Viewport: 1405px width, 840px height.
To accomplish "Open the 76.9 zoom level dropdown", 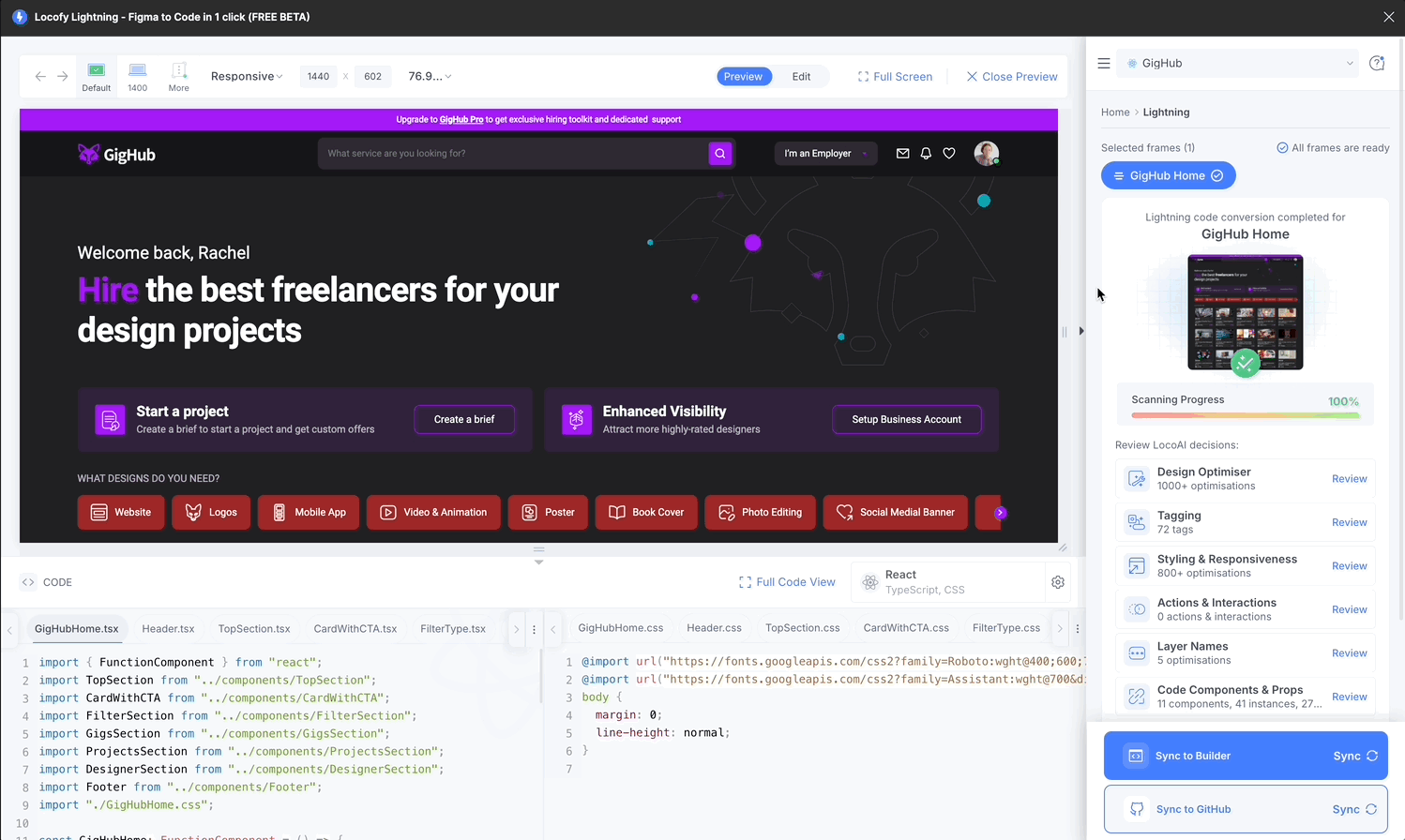I will tap(430, 77).
